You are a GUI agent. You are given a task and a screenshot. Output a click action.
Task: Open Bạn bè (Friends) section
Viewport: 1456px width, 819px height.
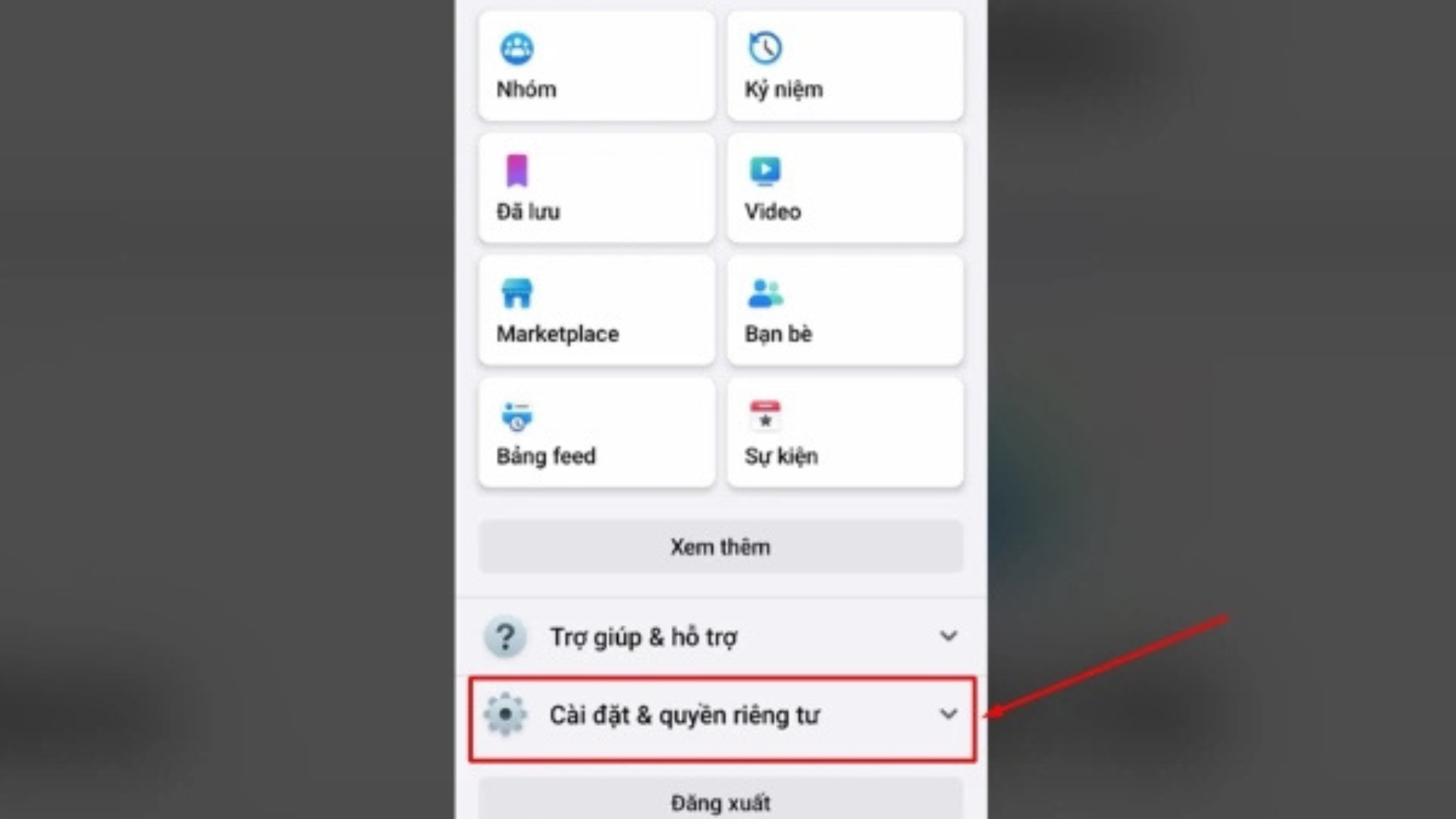click(844, 310)
